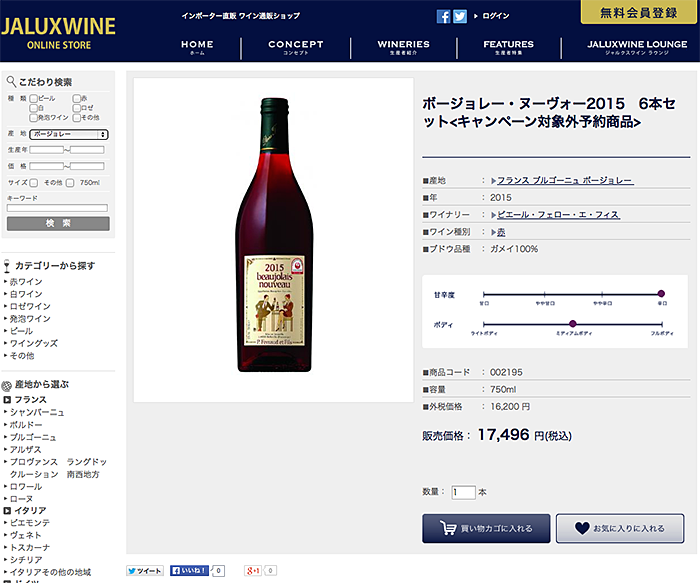Open CONCEPT in the navigation bar
The image size is (700, 583).
coord(296,47)
